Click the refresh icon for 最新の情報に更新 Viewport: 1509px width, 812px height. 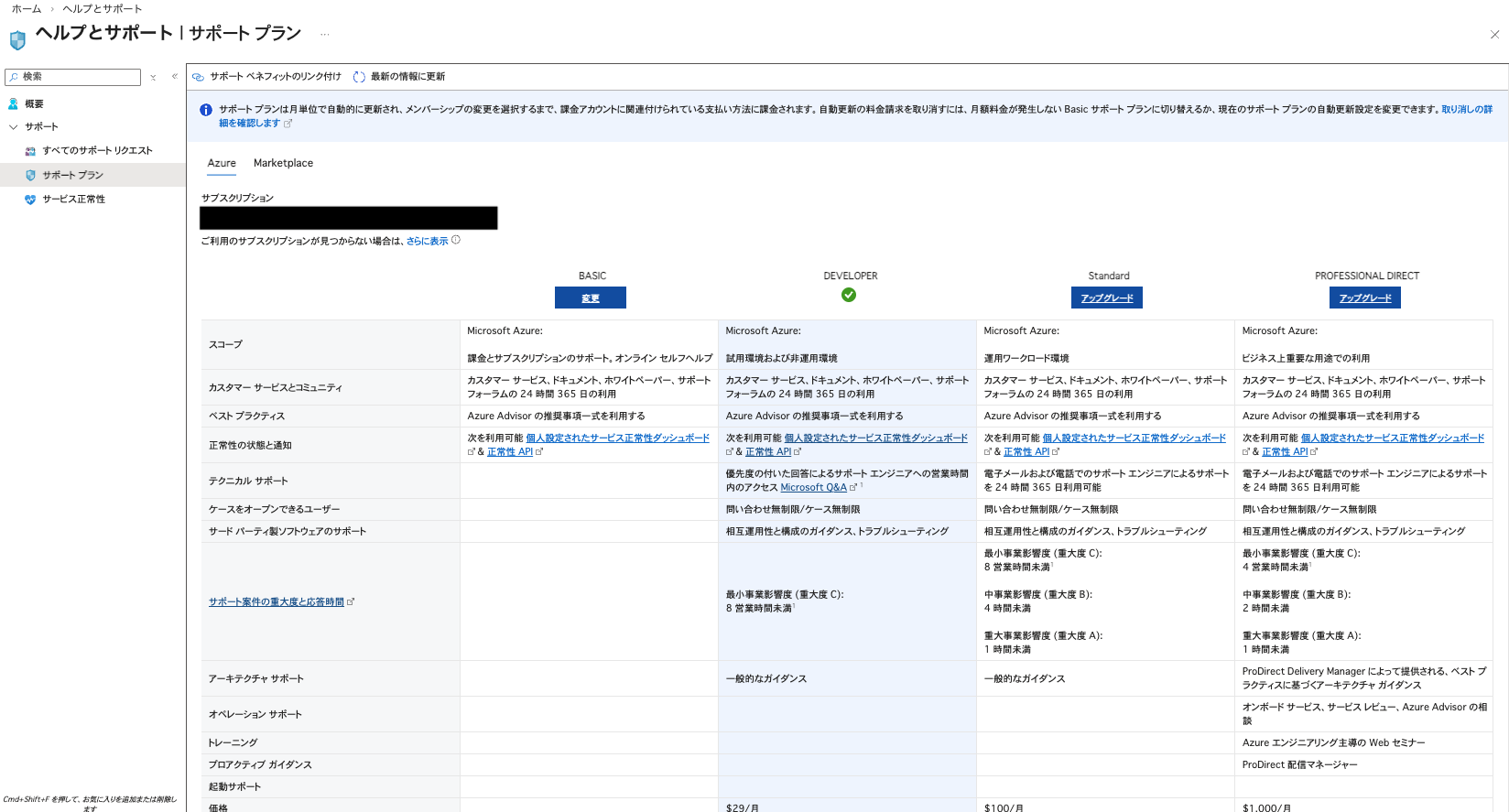[x=359, y=77]
